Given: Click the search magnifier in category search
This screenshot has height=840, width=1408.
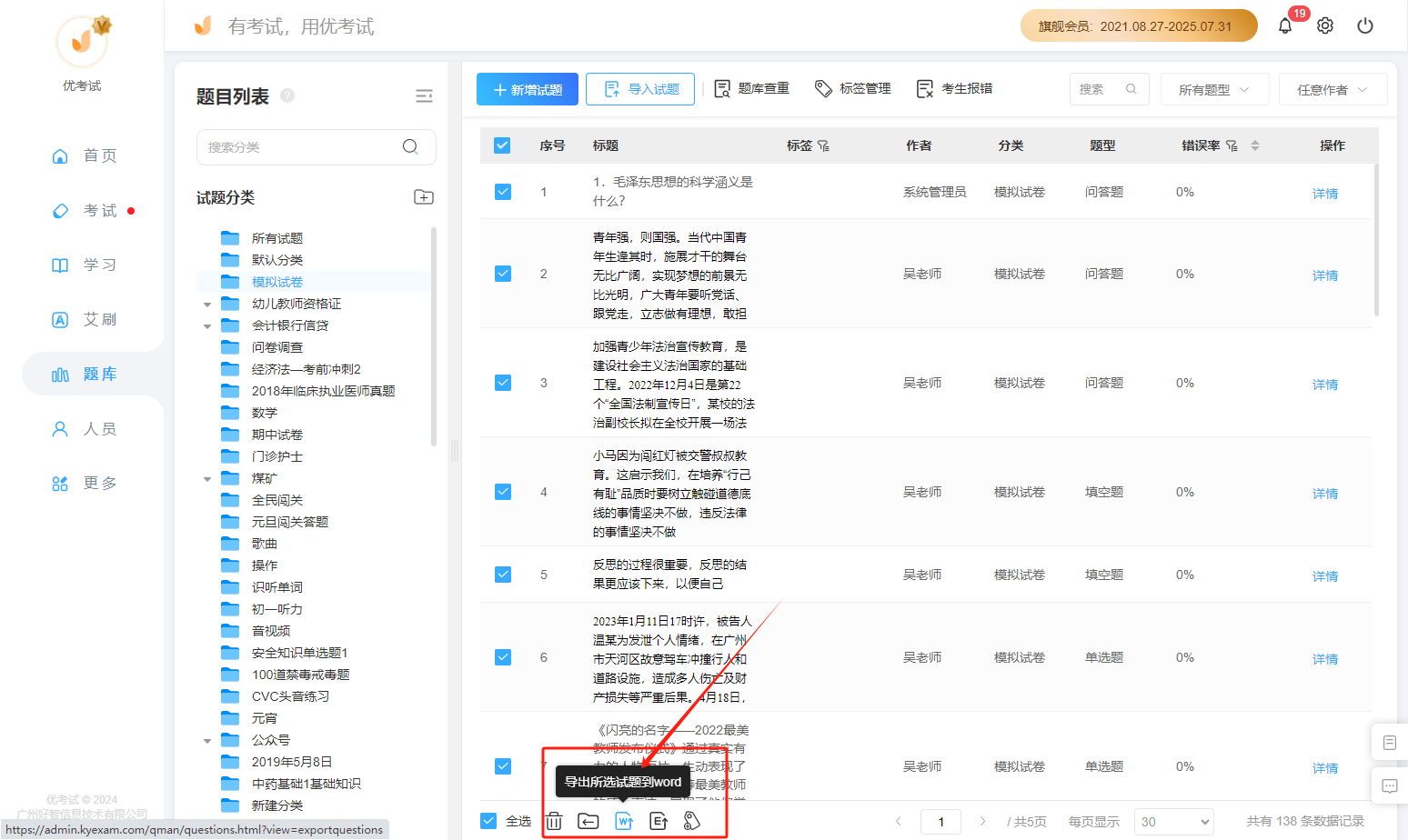Looking at the screenshot, I should click(x=410, y=146).
